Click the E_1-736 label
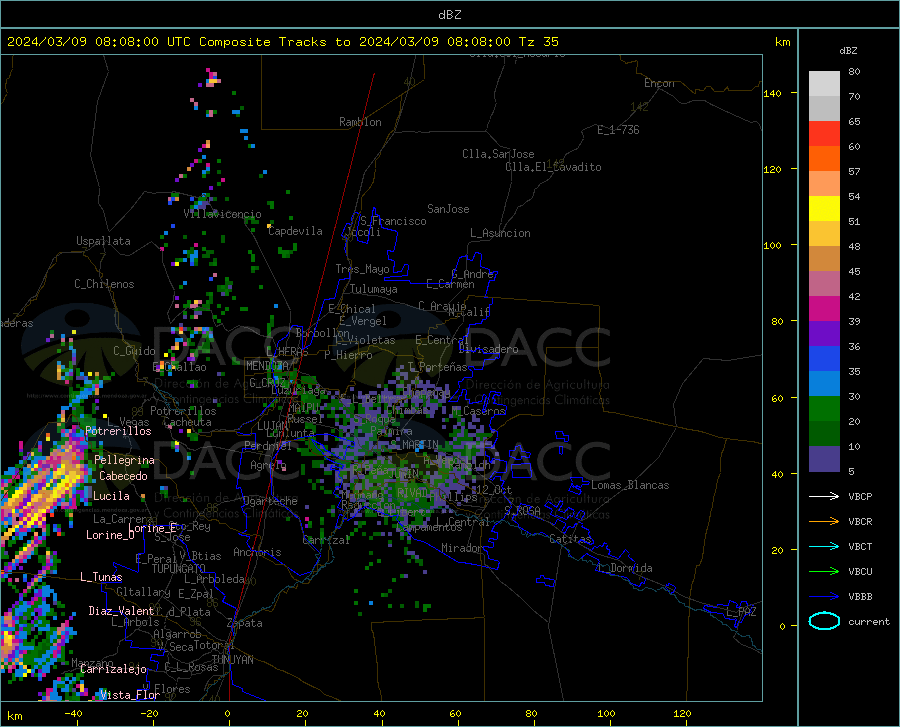 point(618,130)
